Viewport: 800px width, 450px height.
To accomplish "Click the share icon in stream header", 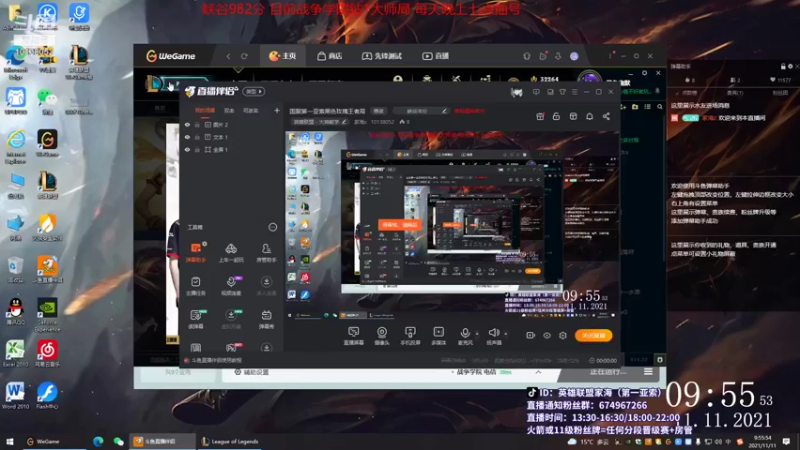I will click(606, 116).
